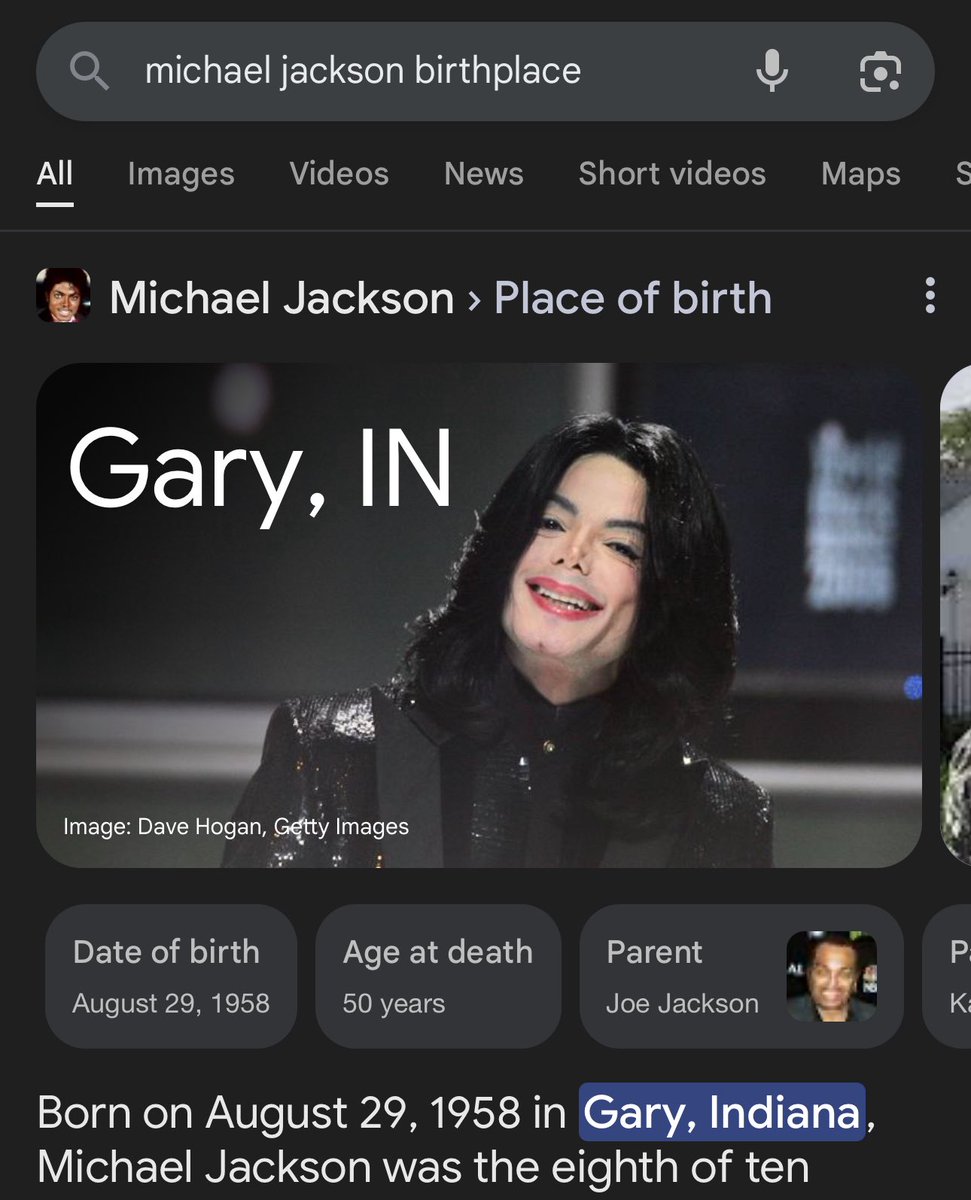Tap the Dave Hogan, Getty Images credit
Viewport: 971px width, 1200px height.
[236, 827]
